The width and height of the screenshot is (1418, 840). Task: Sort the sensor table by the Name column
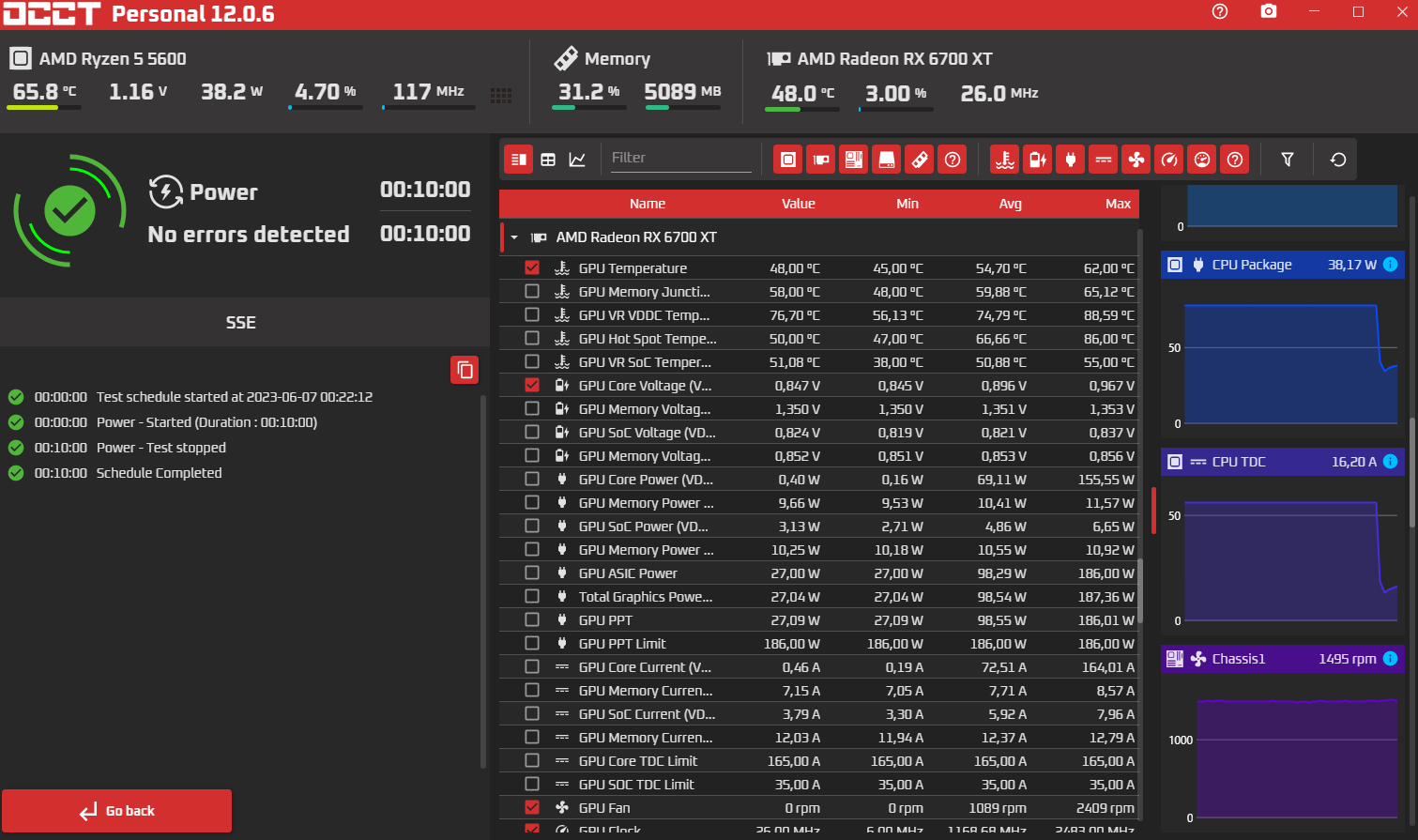[648, 204]
